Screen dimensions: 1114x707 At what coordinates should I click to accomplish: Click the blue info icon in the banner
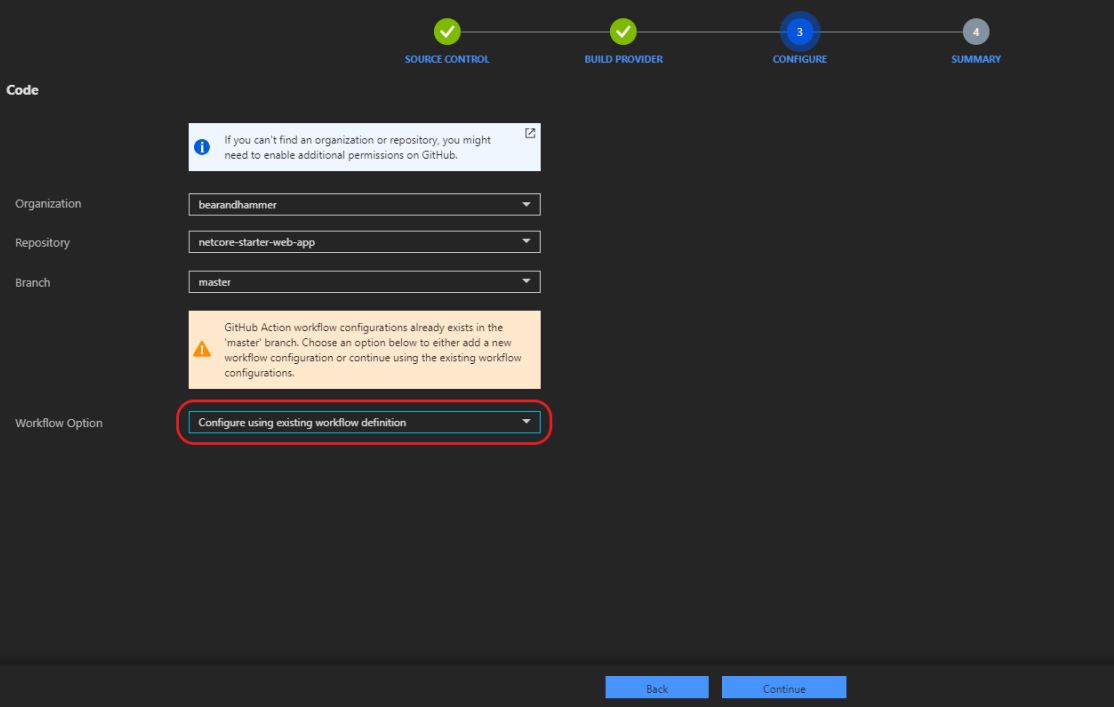point(203,147)
